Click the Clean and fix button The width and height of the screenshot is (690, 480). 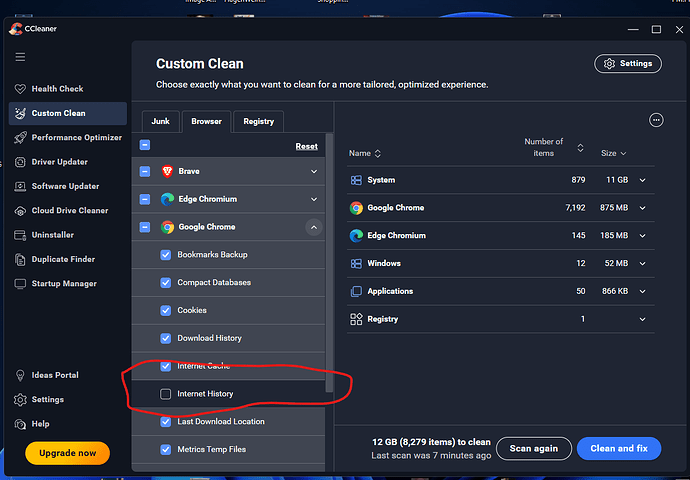point(619,448)
